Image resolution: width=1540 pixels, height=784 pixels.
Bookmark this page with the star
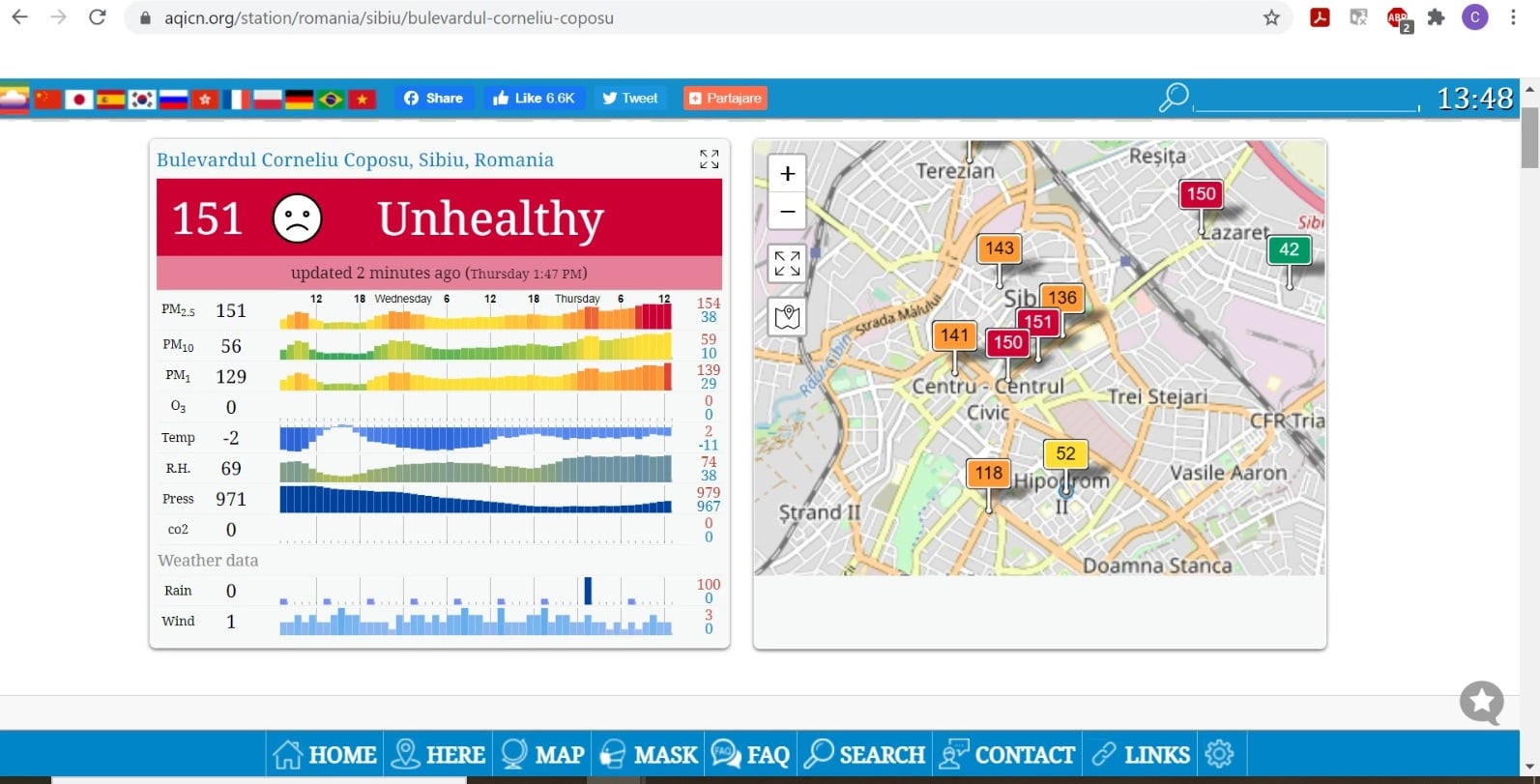coord(1271,17)
